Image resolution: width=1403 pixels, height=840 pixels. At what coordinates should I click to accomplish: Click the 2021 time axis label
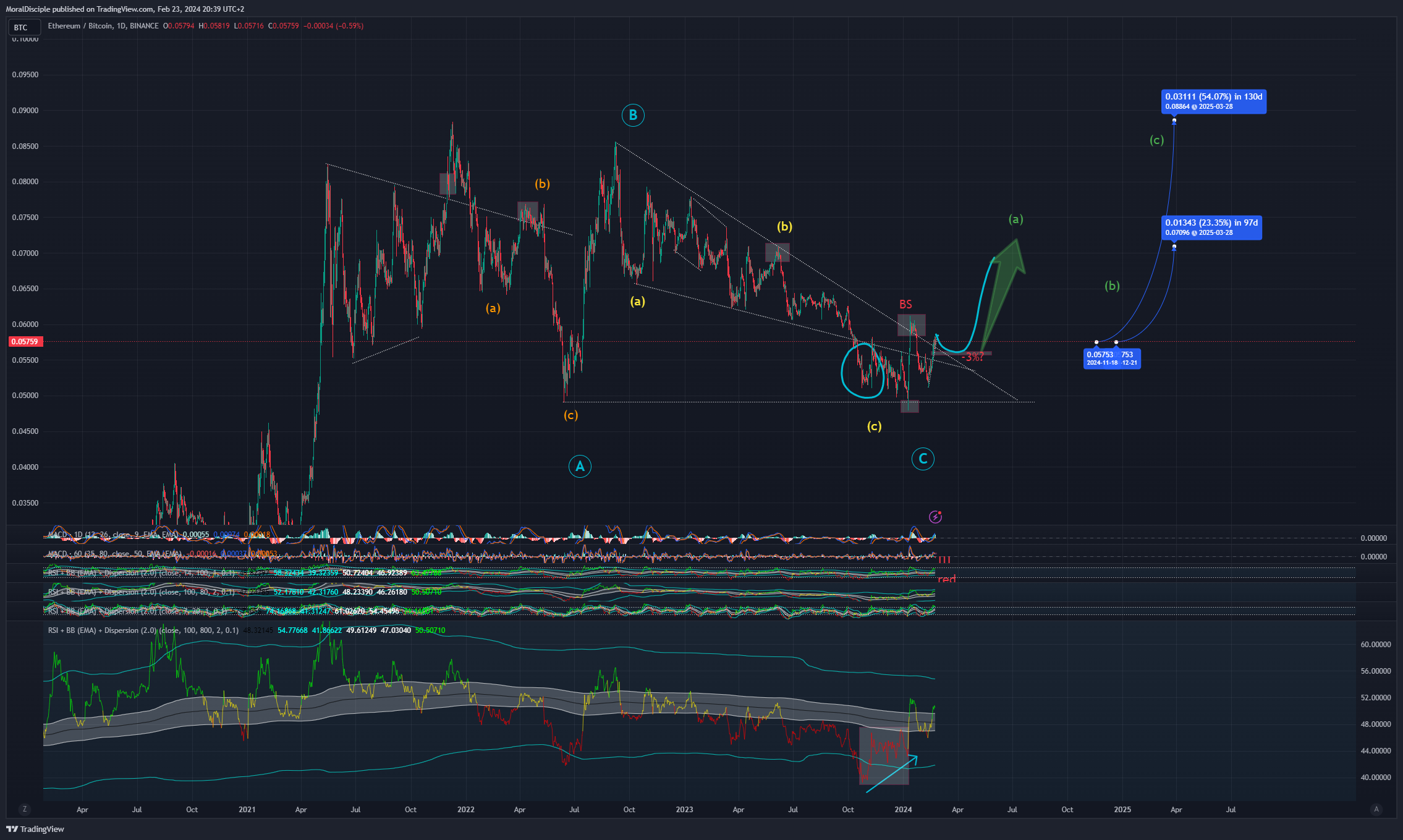pos(247,809)
